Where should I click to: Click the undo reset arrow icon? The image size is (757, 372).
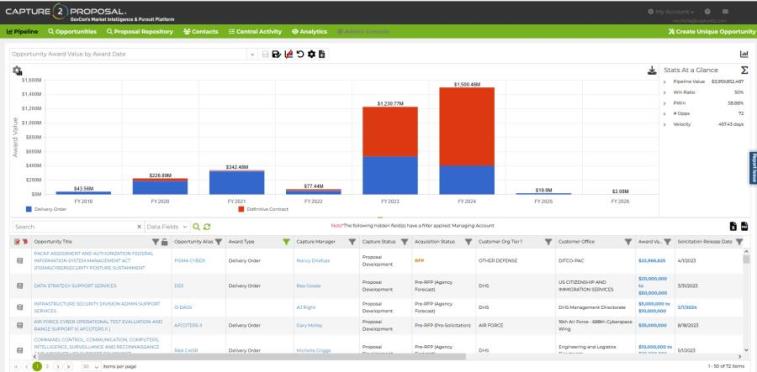300,55
